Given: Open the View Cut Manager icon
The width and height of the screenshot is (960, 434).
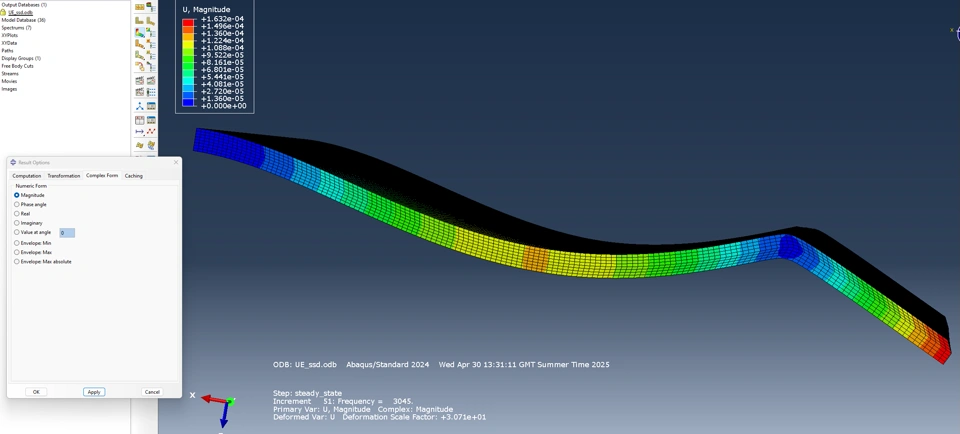Looking at the screenshot, I should click(x=151, y=145).
